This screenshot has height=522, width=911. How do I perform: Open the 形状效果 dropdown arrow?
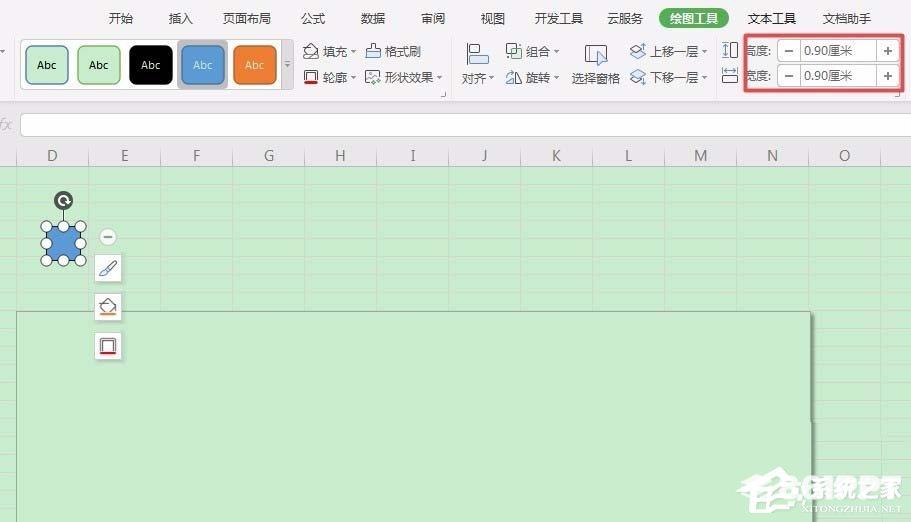440,77
